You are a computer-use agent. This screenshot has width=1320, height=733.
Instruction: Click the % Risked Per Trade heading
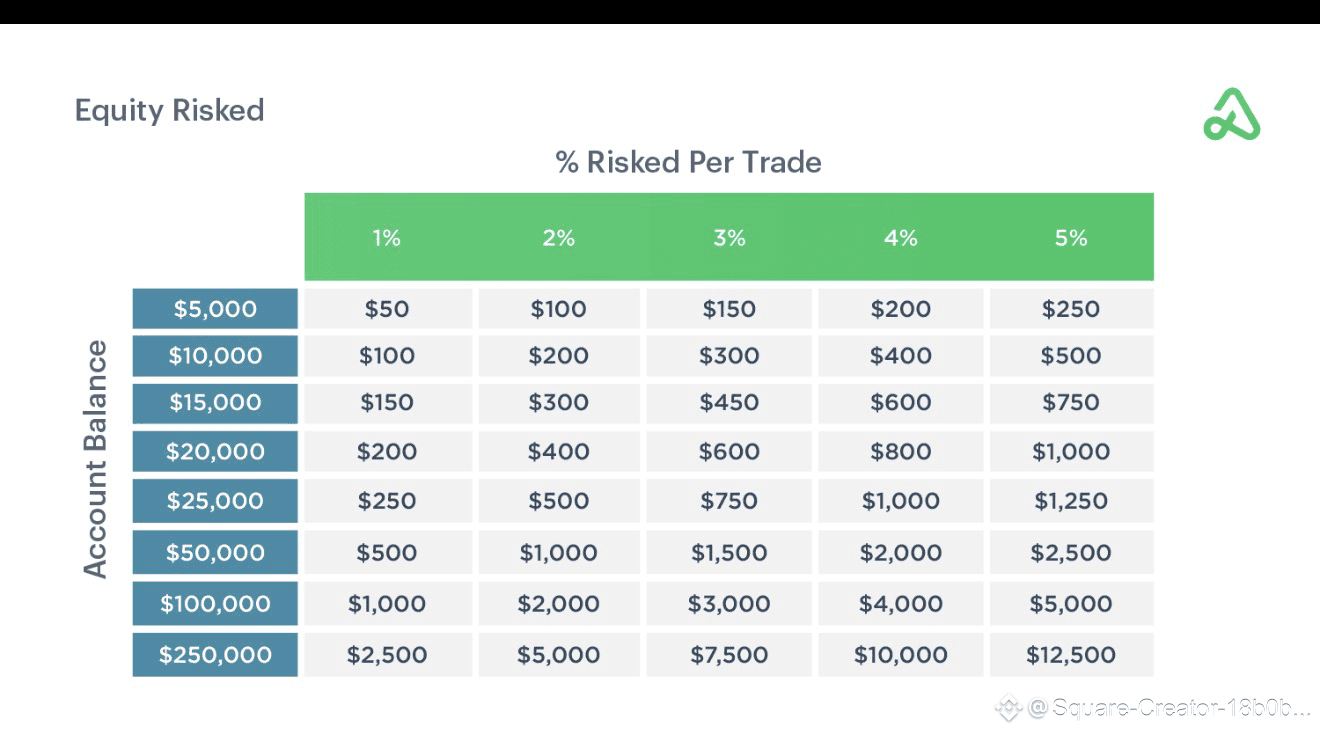[688, 162]
